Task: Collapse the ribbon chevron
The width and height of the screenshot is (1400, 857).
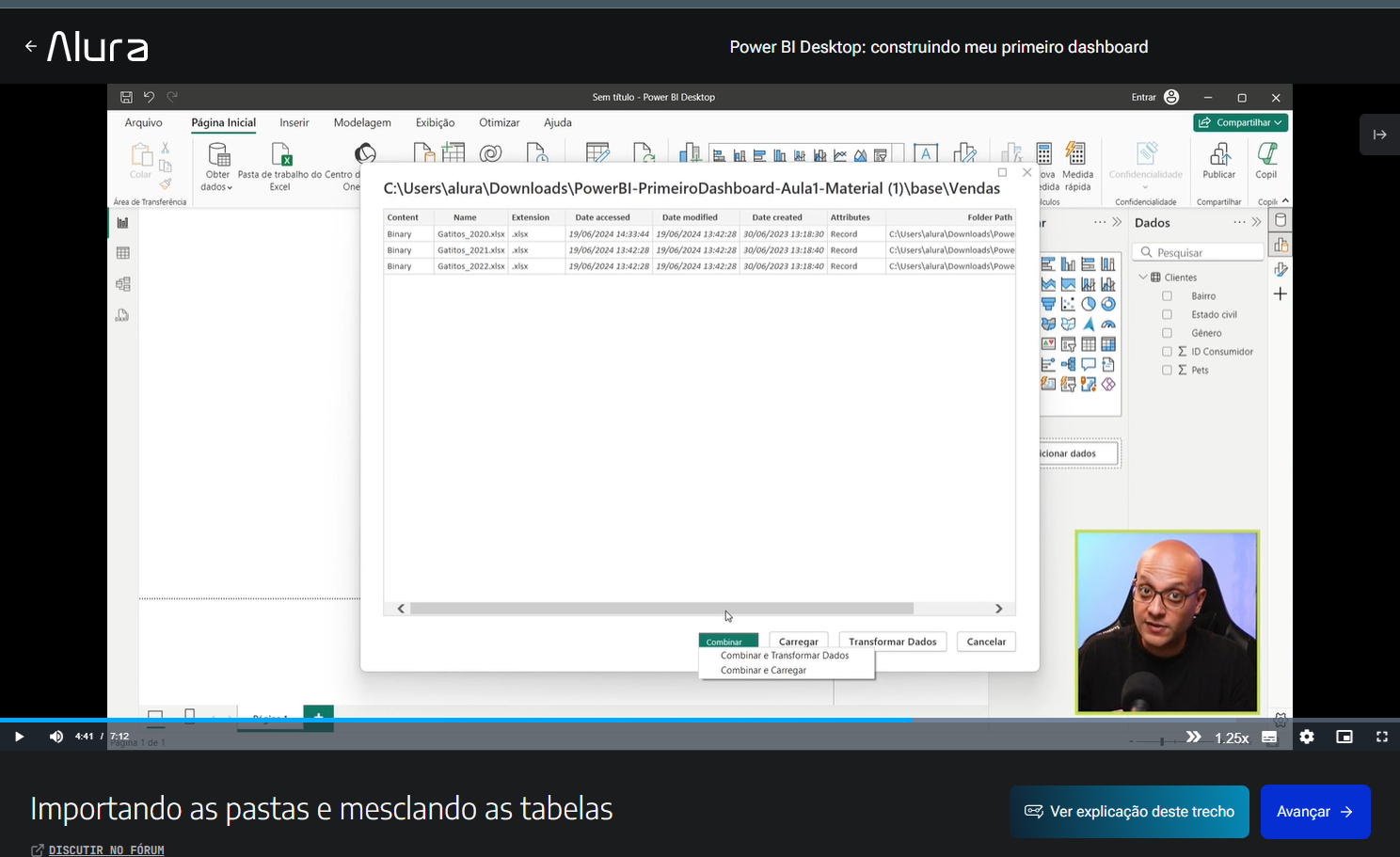Action: coord(1285,200)
